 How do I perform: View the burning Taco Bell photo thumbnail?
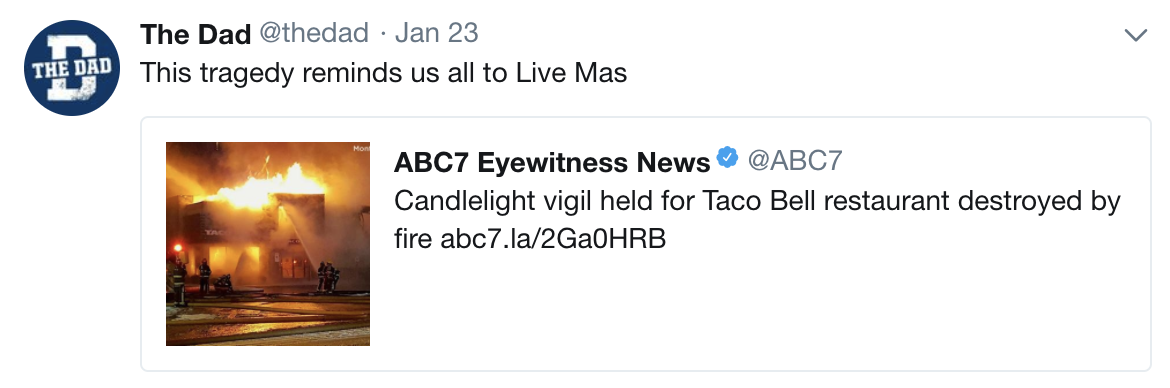(x=268, y=244)
